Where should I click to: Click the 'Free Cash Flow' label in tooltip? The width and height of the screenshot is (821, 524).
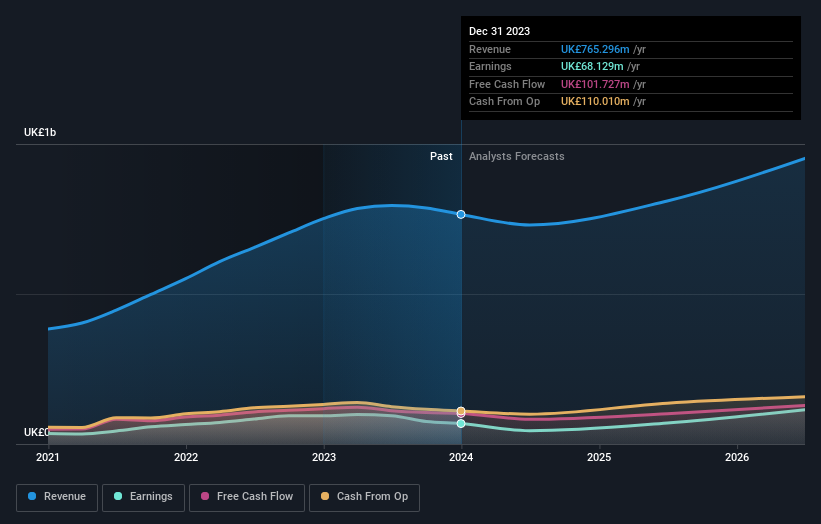tap(507, 84)
